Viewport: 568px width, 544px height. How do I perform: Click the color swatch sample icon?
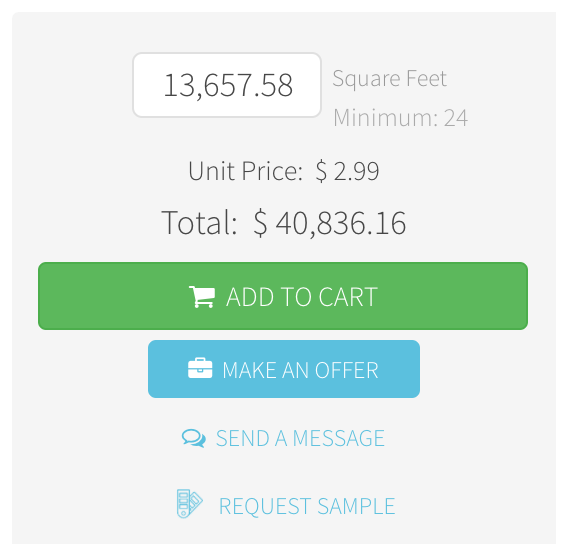[189, 503]
